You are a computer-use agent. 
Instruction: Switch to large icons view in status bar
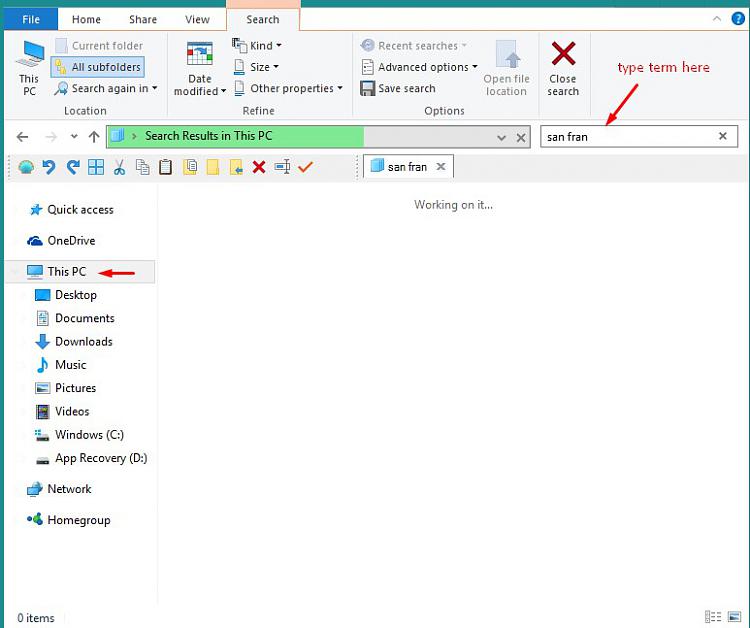coord(734,617)
